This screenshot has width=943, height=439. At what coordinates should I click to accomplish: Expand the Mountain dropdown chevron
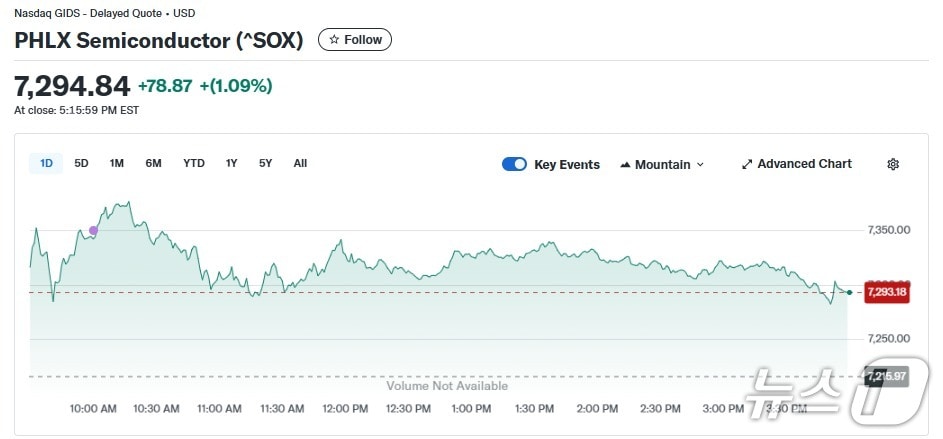[700, 165]
